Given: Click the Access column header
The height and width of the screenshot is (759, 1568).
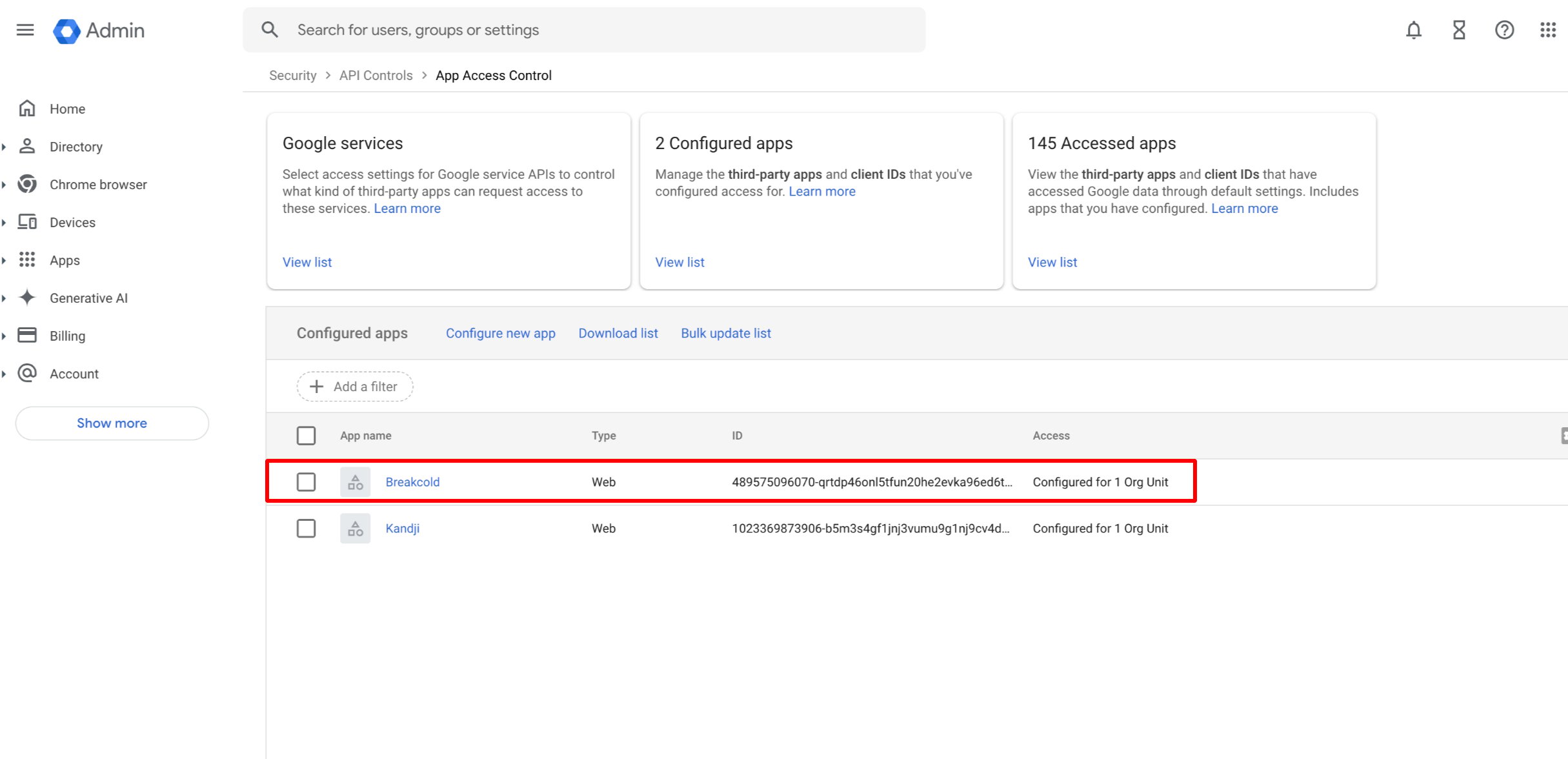Looking at the screenshot, I should (x=1050, y=436).
